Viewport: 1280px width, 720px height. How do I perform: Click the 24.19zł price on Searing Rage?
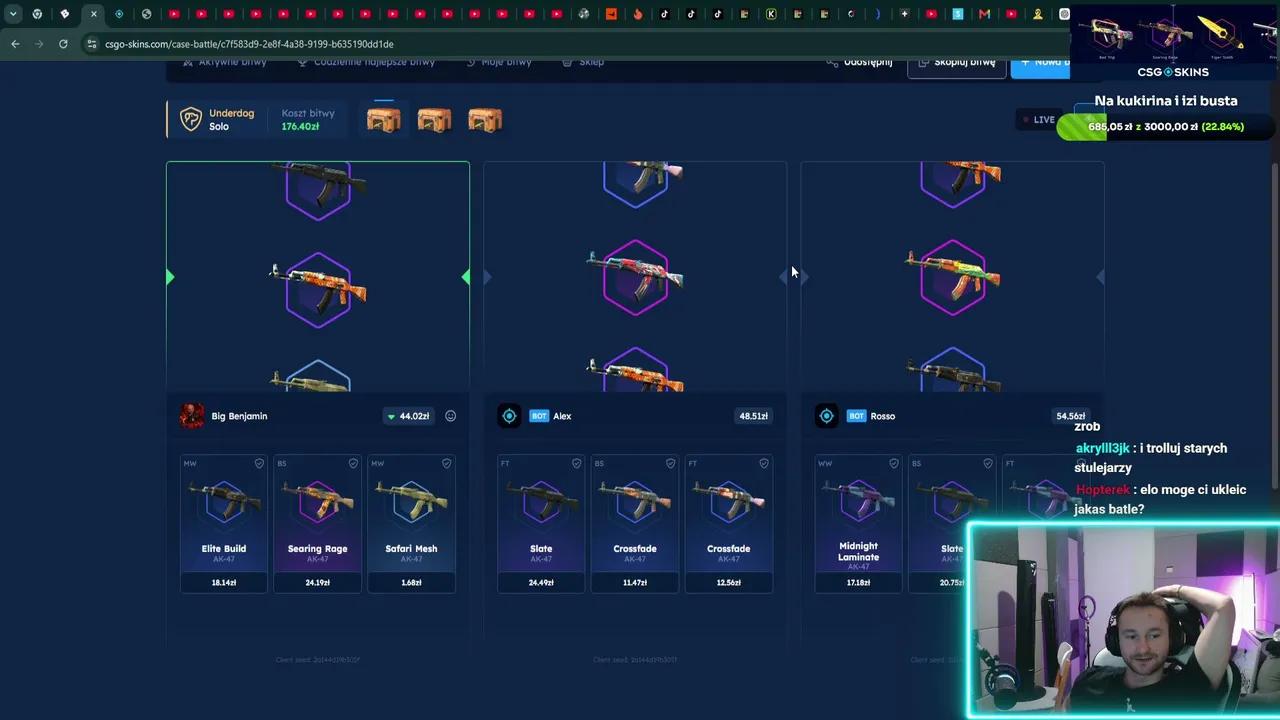317,582
